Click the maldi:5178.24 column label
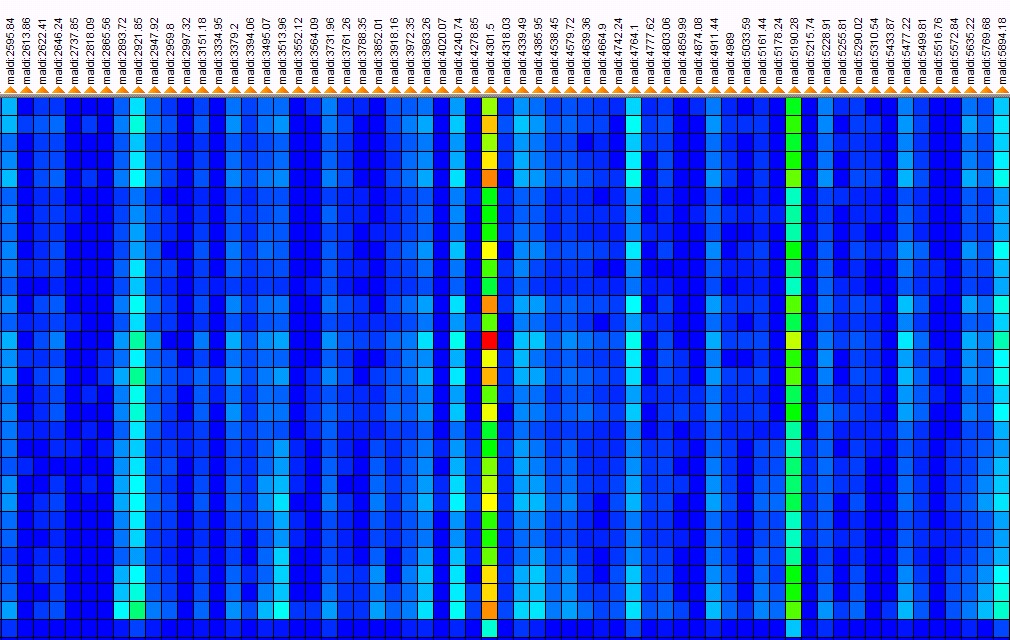 [779, 51]
